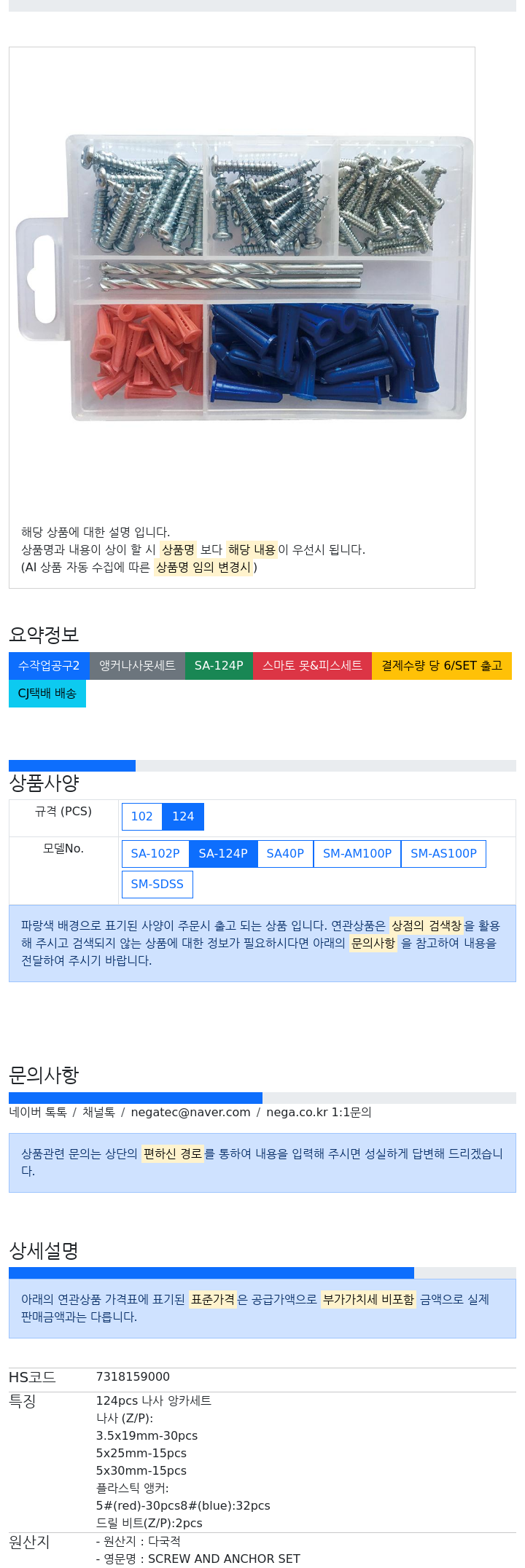Click the green SA-124P summary tag

[219, 665]
